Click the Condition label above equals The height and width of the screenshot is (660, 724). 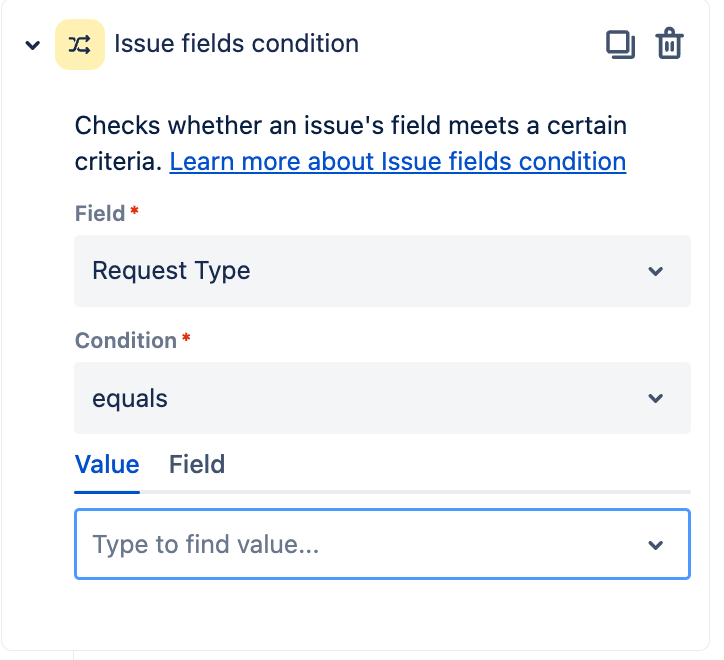coord(126,340)
